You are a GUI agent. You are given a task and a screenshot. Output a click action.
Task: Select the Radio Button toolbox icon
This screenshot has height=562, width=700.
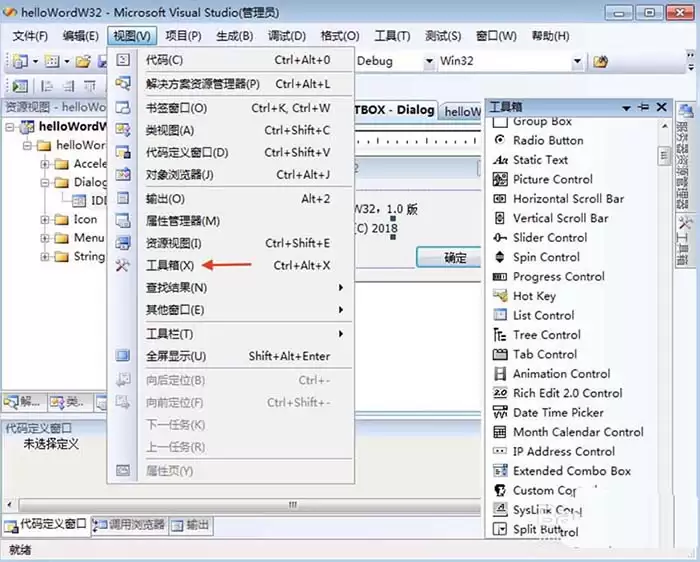pos(501,140)
